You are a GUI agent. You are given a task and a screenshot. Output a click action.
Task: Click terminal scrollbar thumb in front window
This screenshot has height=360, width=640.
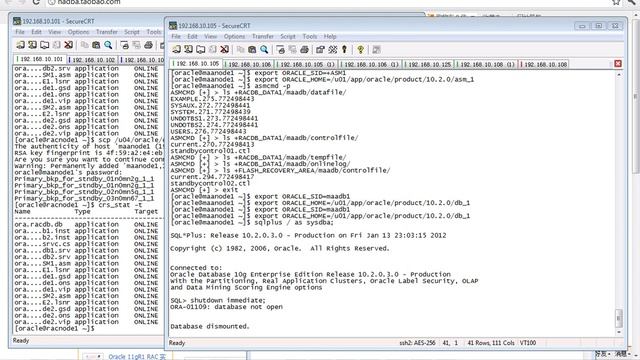pos(619,318)
